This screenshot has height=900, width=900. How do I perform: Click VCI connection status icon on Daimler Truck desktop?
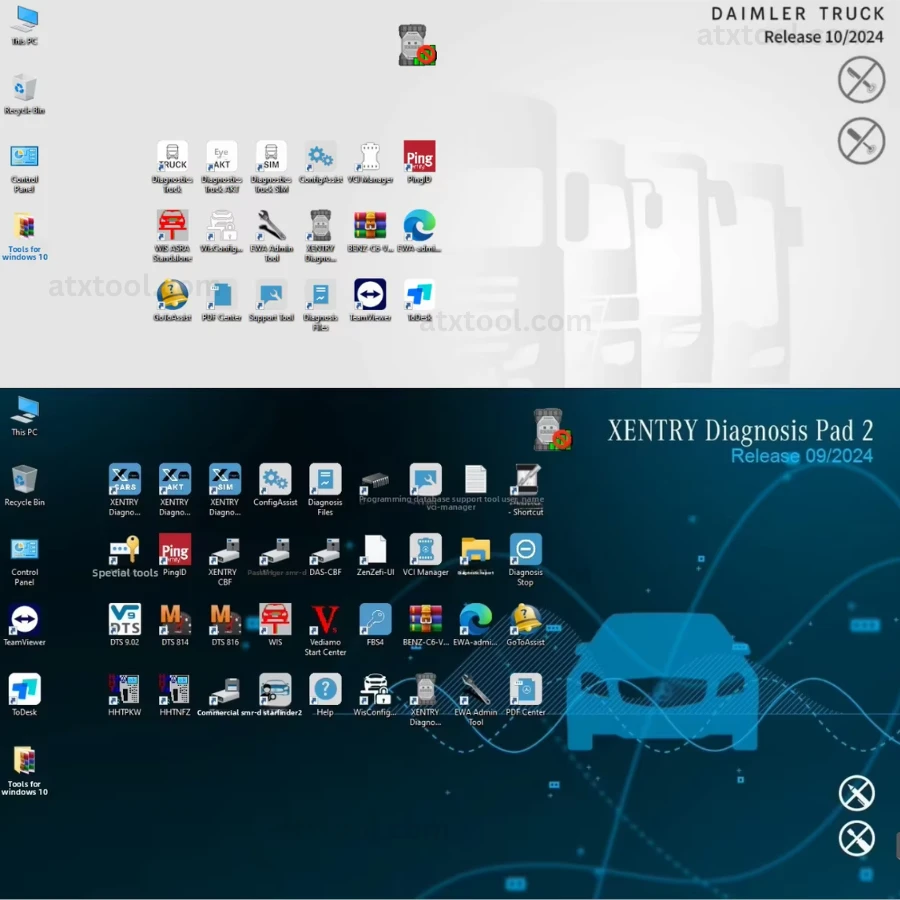pyautogui.click(x=417, y=45)
